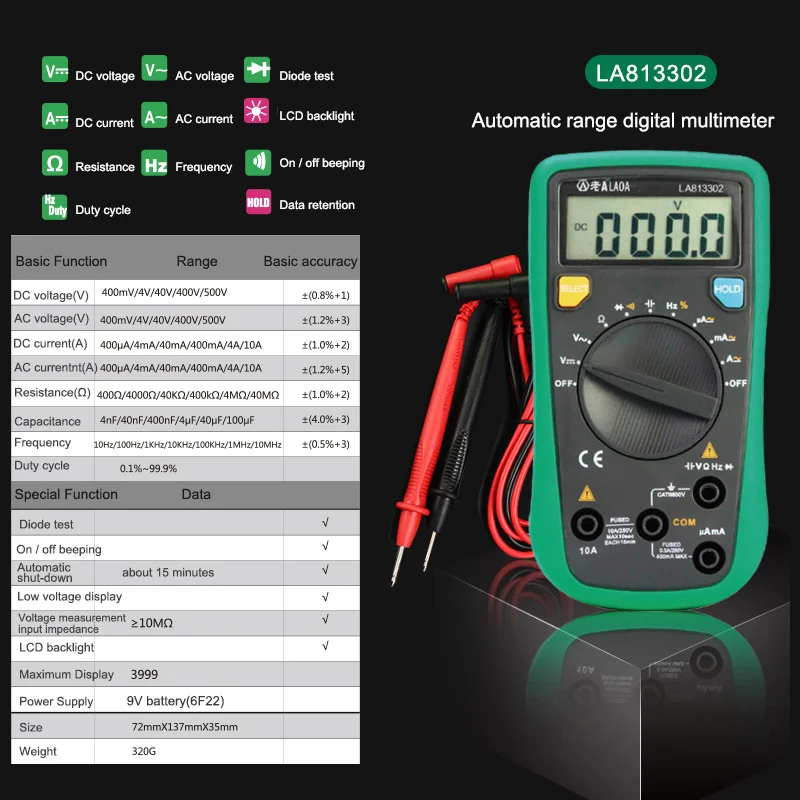Click the "4nF/40nF/400nF/4μF/40μF/100μF" capacitance range

(177, 420)
